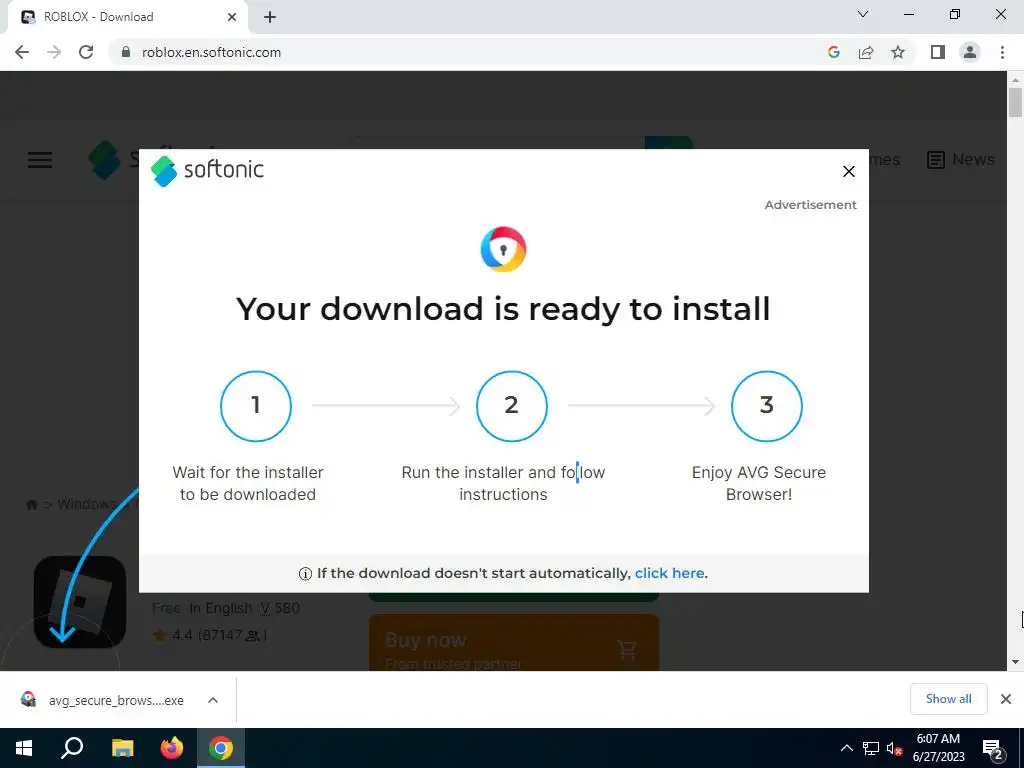Image resolution: width=1024 pixels, height=768 pixels.
Task: Minimize the Chrome window
Action: 908,14
